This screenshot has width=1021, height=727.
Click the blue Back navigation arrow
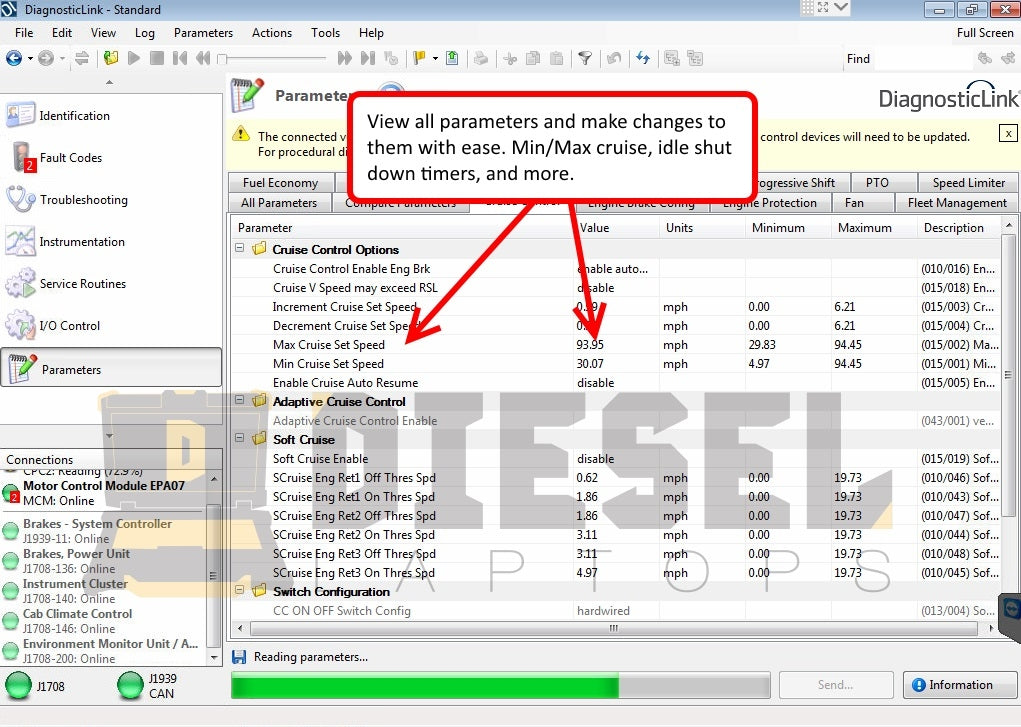[x=14, y=59]
